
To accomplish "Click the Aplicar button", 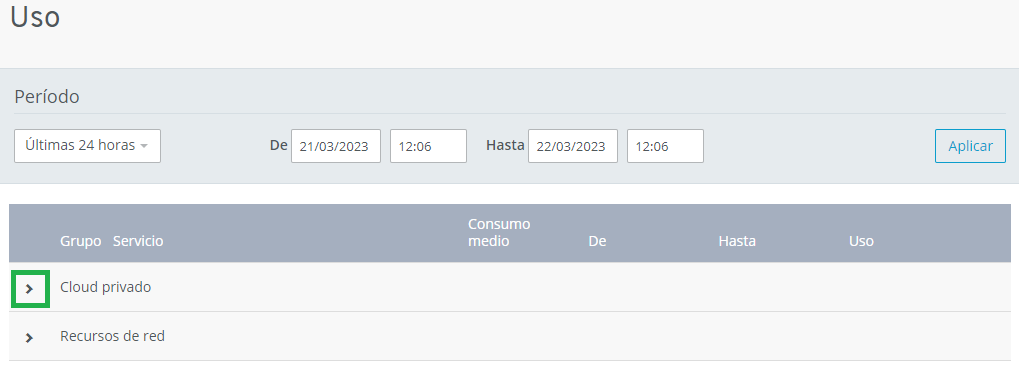I will 970,146.
